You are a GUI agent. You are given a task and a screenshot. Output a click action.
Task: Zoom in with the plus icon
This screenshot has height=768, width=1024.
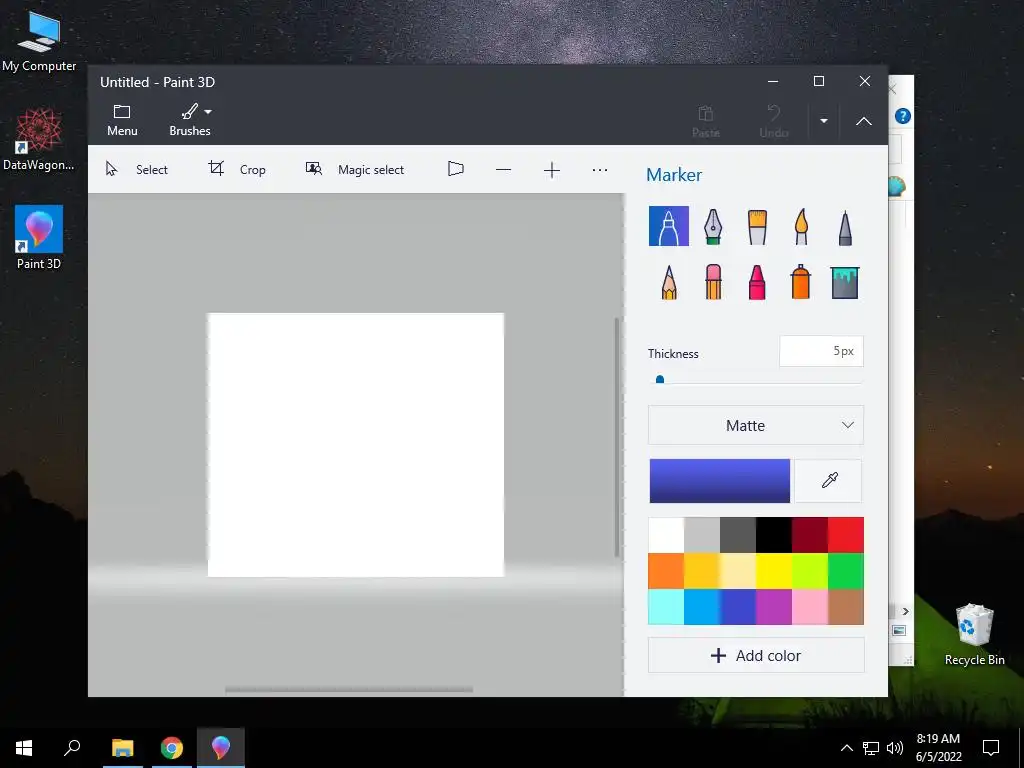[552, 170]
